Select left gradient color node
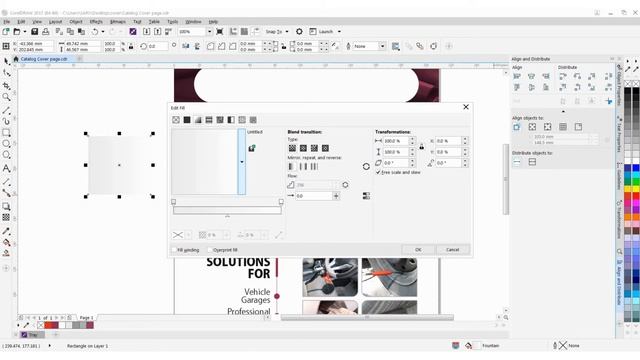The image size is (640, 360). tap(173, 202)
